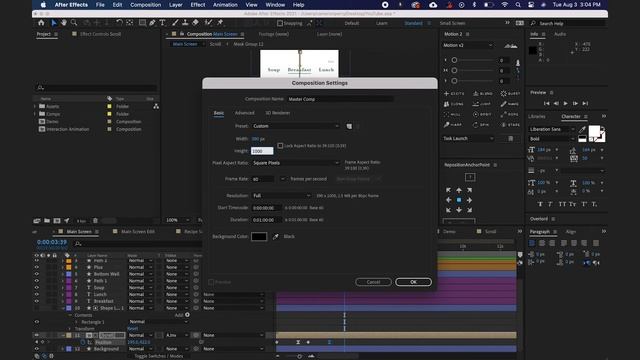Select the Brush tool
This screenshot has height=360, width=640.
pos(175,23)
